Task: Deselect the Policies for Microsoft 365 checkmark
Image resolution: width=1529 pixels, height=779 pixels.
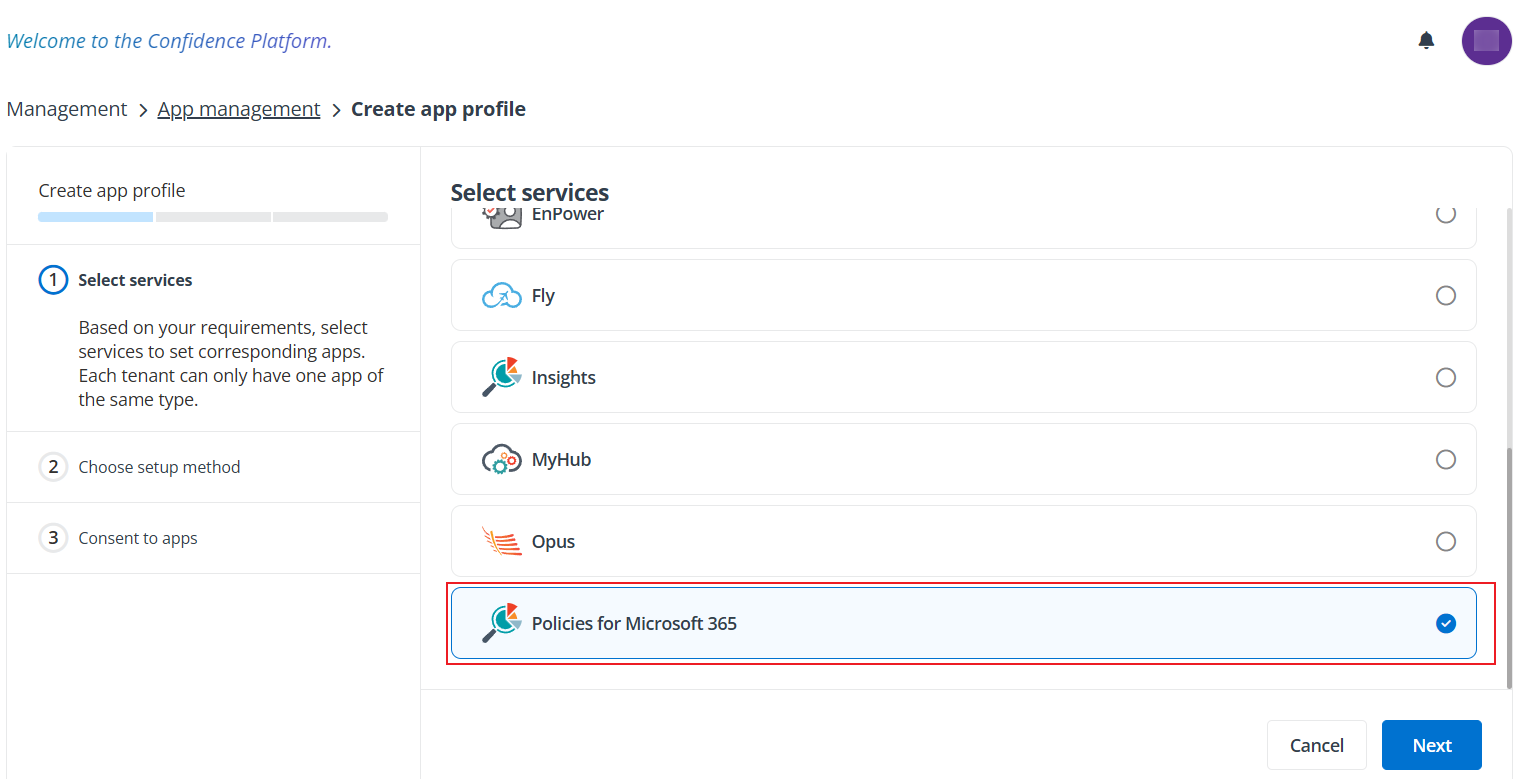Action: (x=1446, y=623)
